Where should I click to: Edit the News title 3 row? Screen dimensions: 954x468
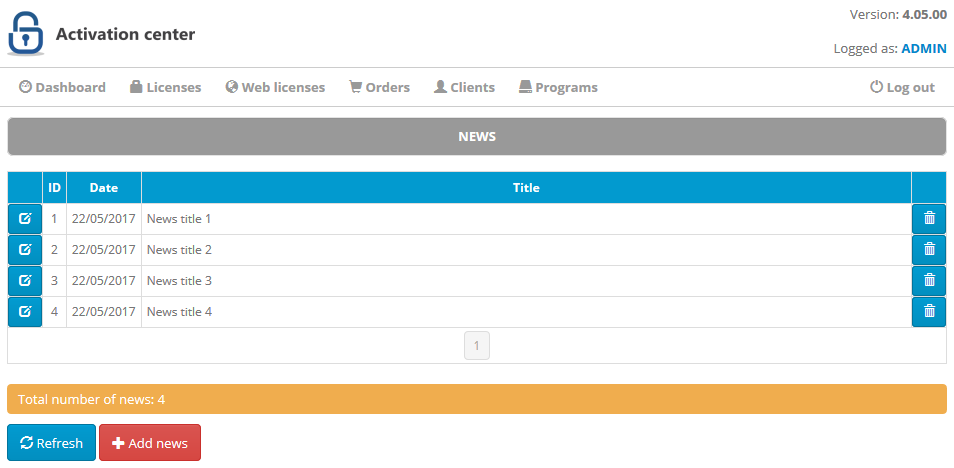point(25,281)
